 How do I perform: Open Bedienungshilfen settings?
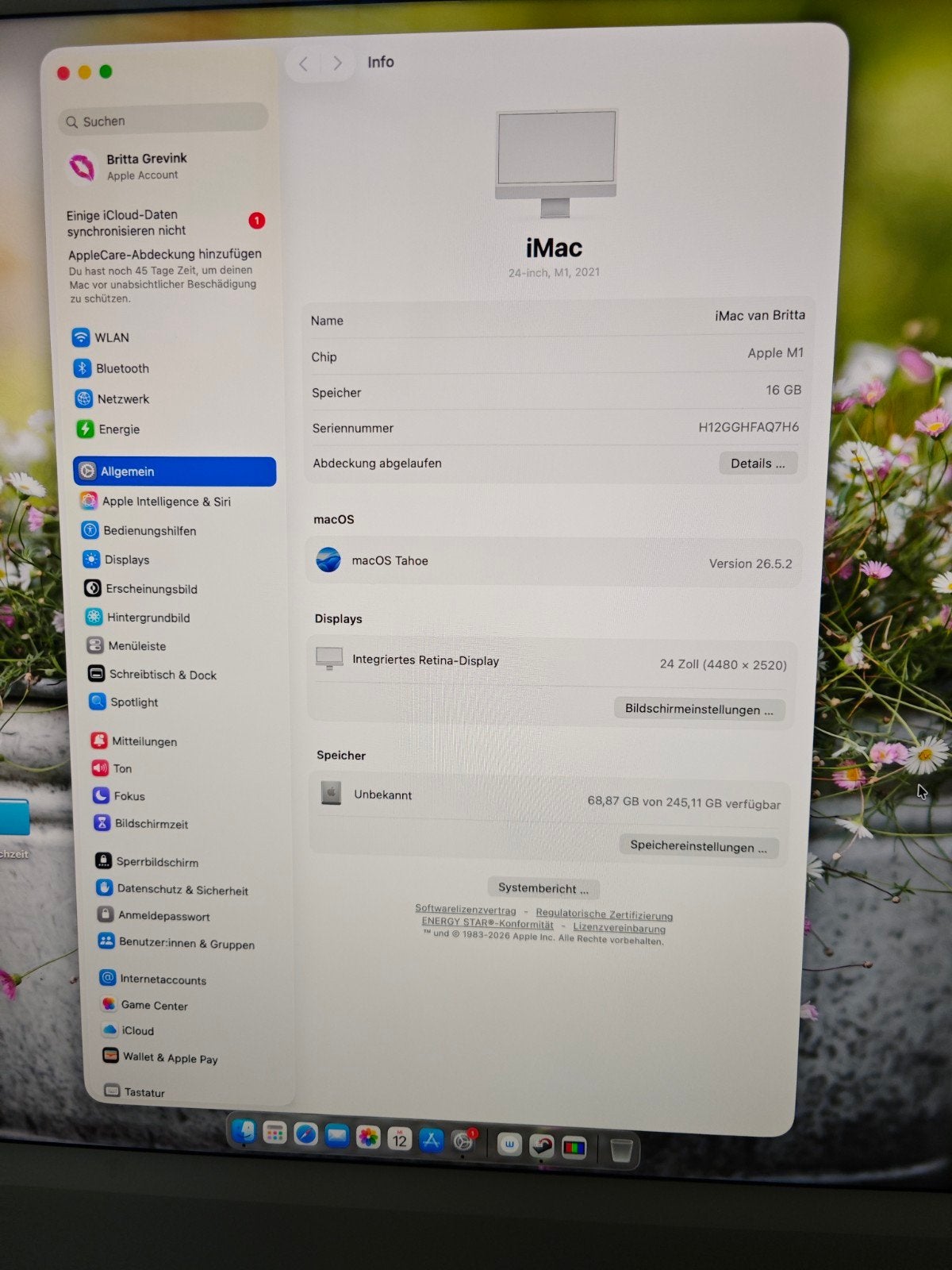coord(140,530)
